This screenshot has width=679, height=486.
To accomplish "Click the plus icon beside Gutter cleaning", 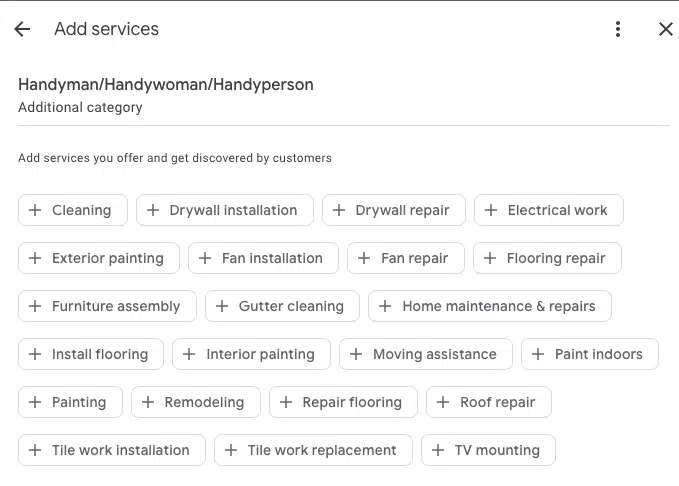I will (x=222, y=306).
